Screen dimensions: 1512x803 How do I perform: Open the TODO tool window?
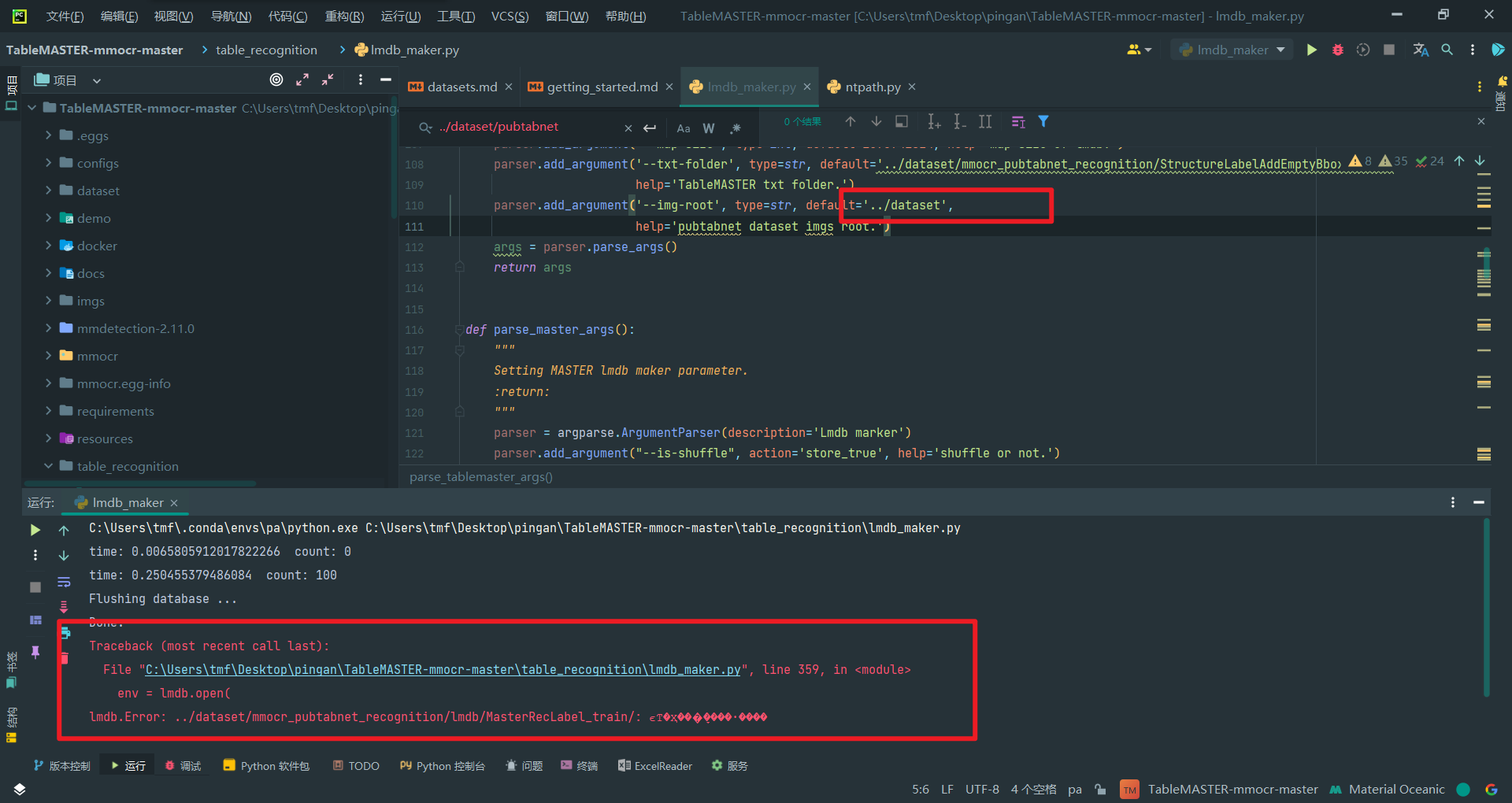click(356, 765)
